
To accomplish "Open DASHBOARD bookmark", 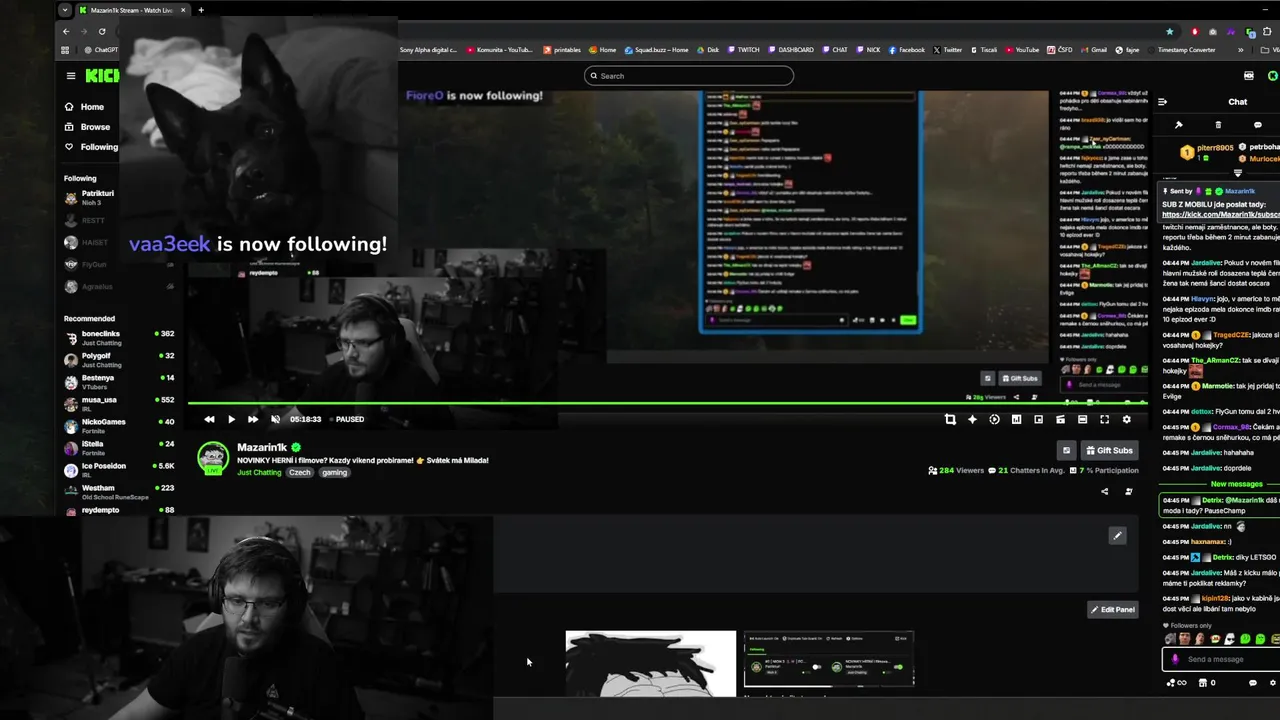I will 790,50.
